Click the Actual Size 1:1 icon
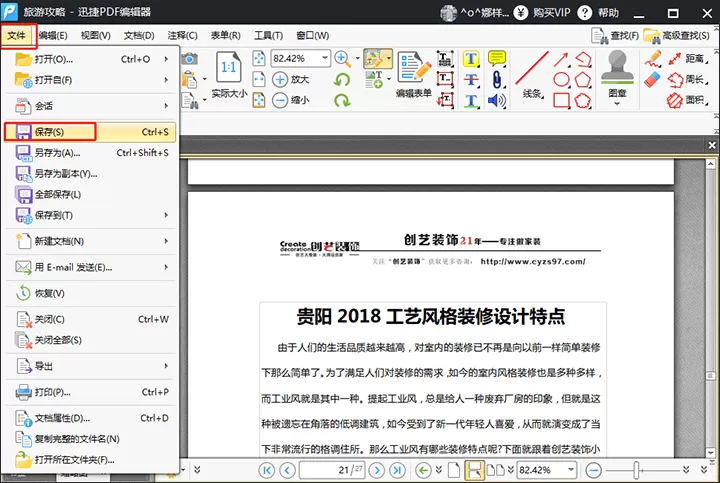Viewport: 720px width, 483px height. click(228, 67)
